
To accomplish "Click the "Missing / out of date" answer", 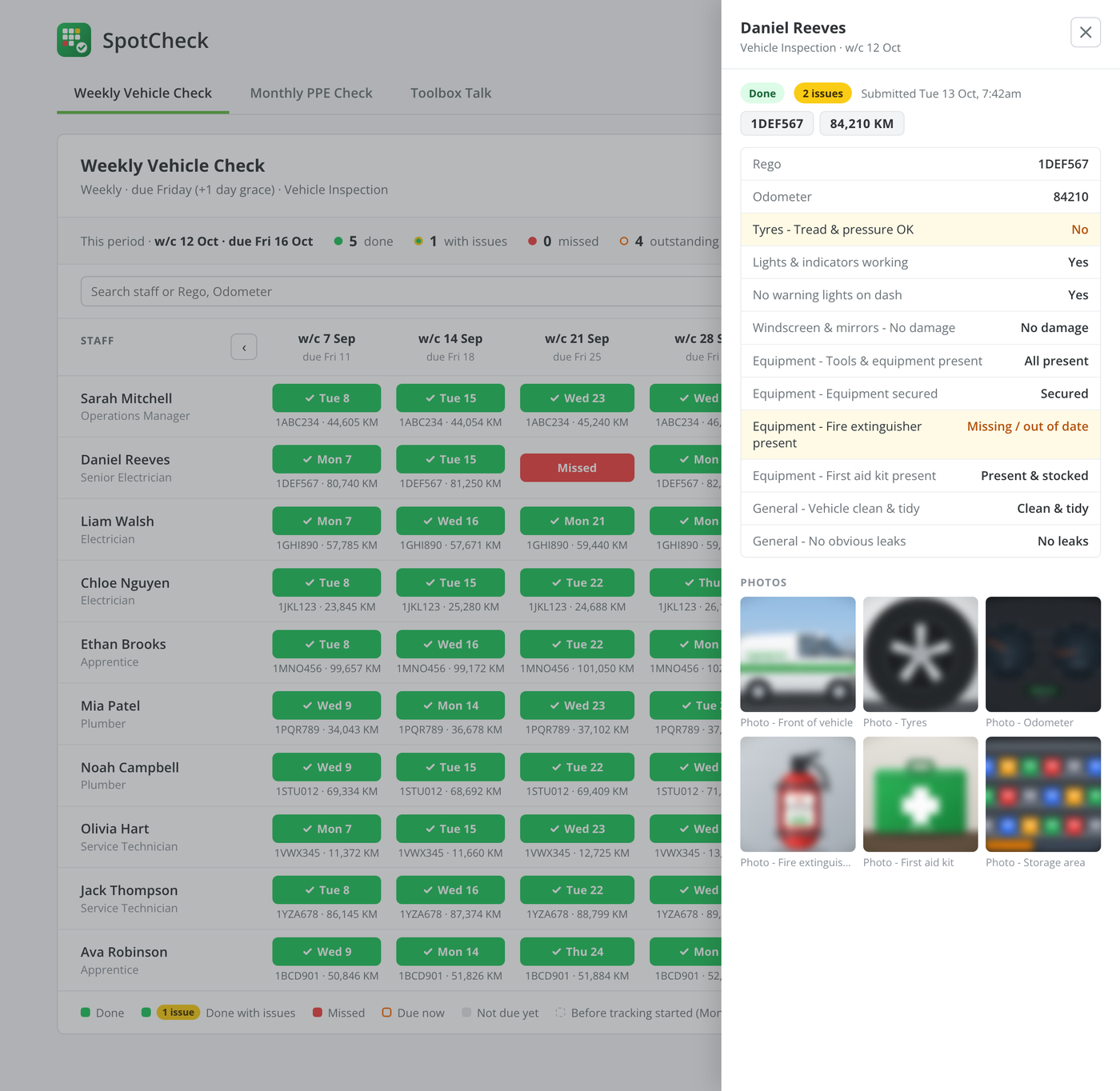I will pos(1027,426).
